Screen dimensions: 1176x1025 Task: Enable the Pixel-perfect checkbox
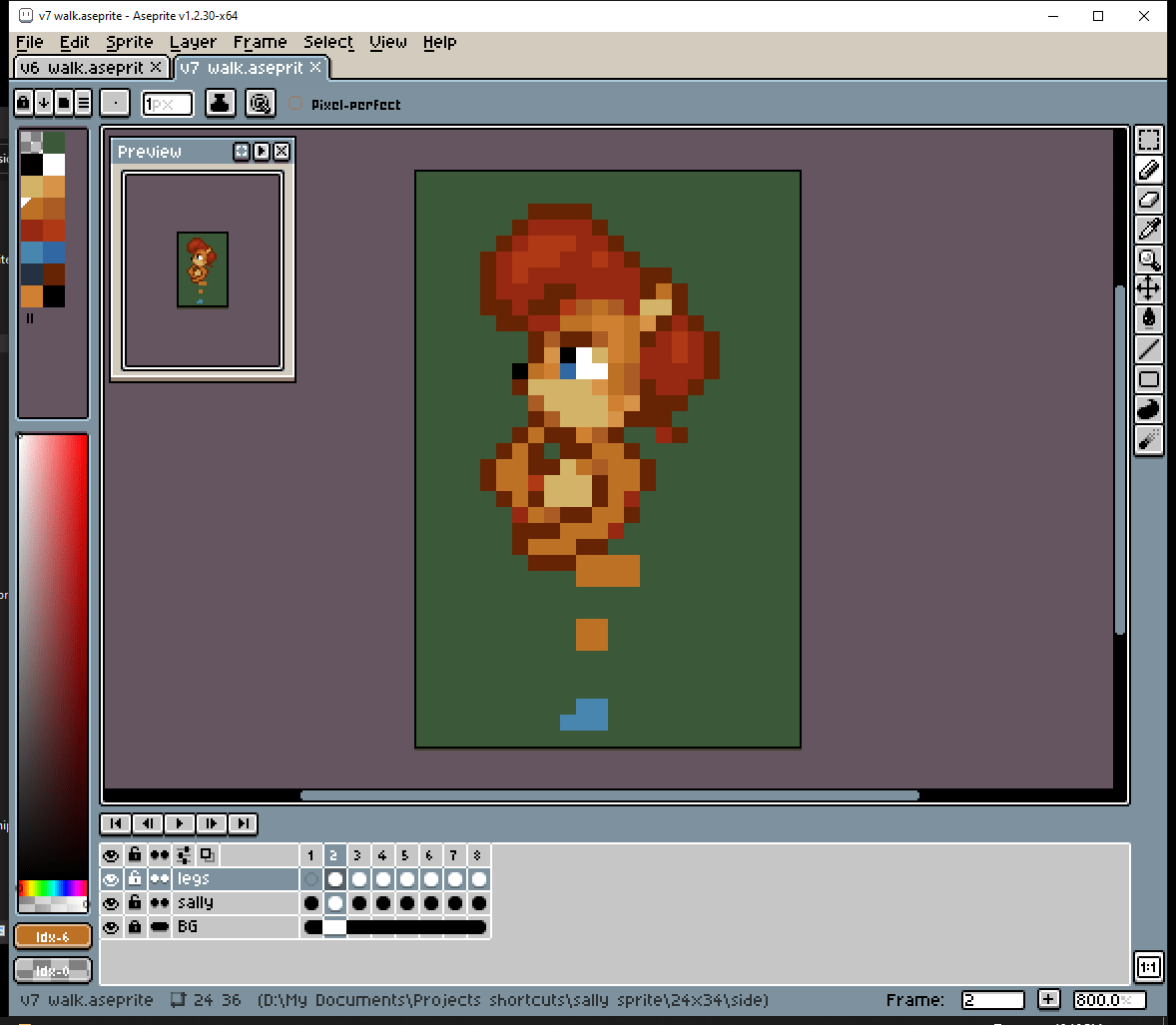295,104
